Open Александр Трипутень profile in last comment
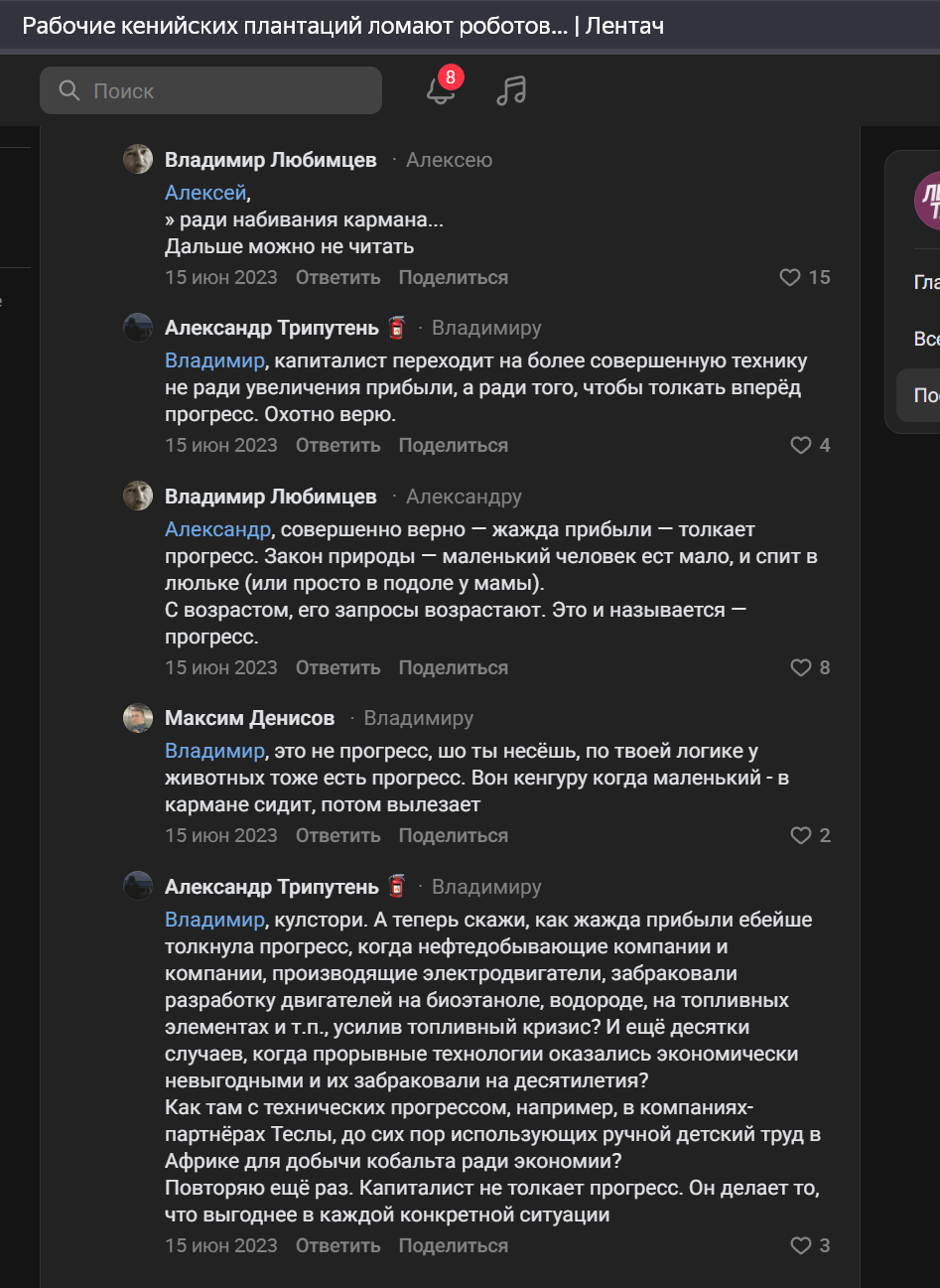Image resolution: width=940 pixels, height=1288 pixels. (272, 887)
